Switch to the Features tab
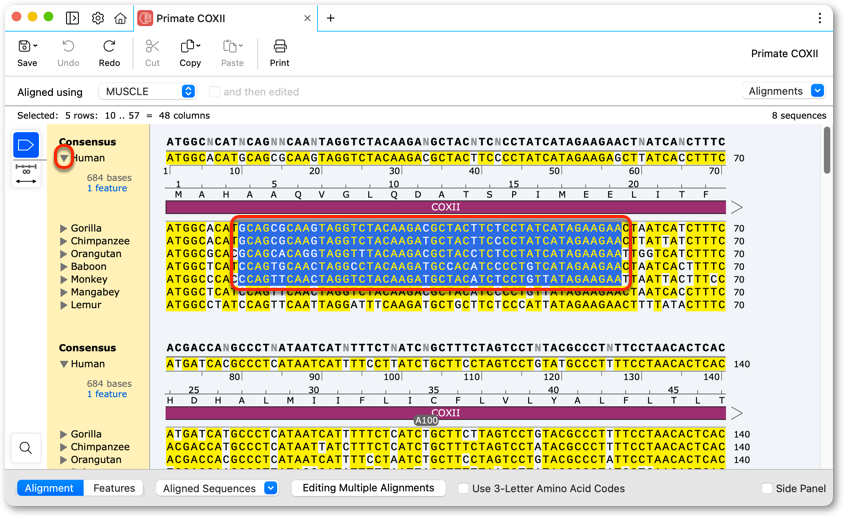Screen dimensions: 844x517 [x=114, y=488]
